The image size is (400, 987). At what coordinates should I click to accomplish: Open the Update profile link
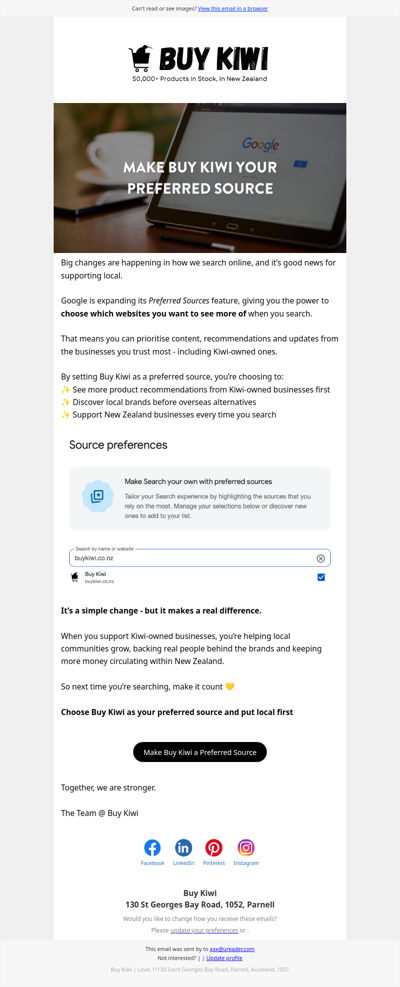[x=224, y=958]
